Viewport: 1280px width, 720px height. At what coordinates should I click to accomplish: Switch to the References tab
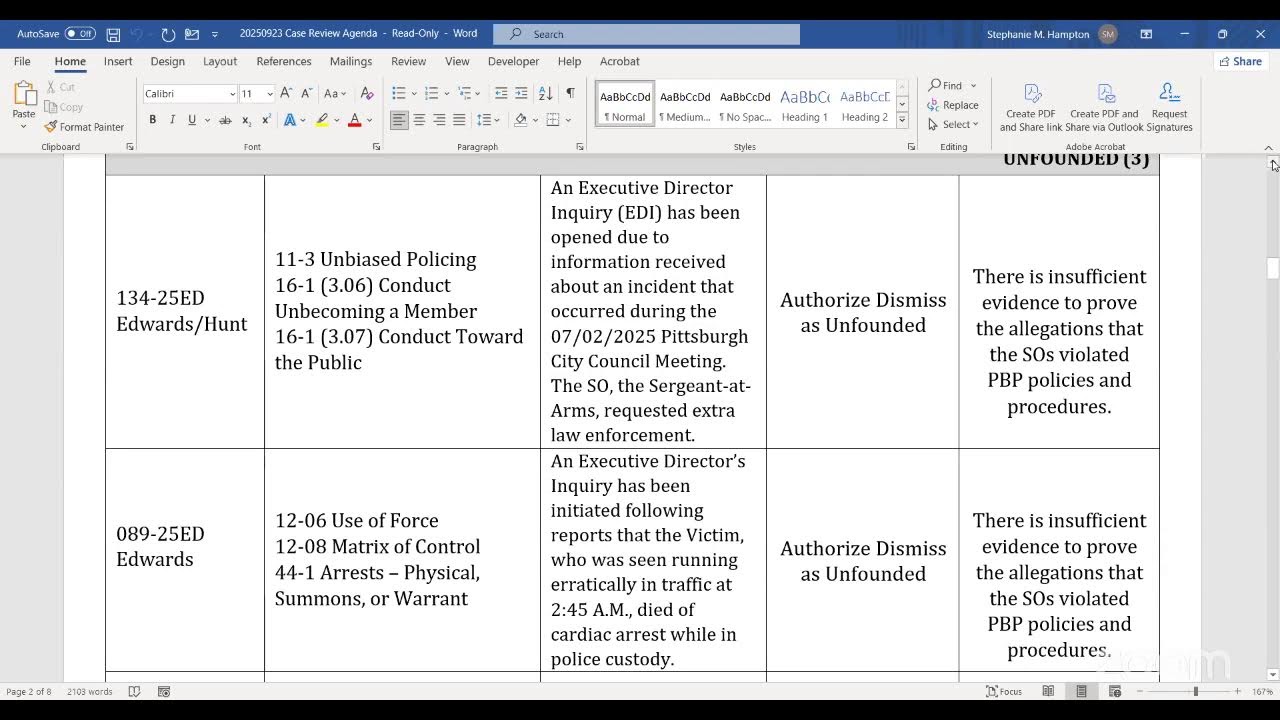coord(284,61)
